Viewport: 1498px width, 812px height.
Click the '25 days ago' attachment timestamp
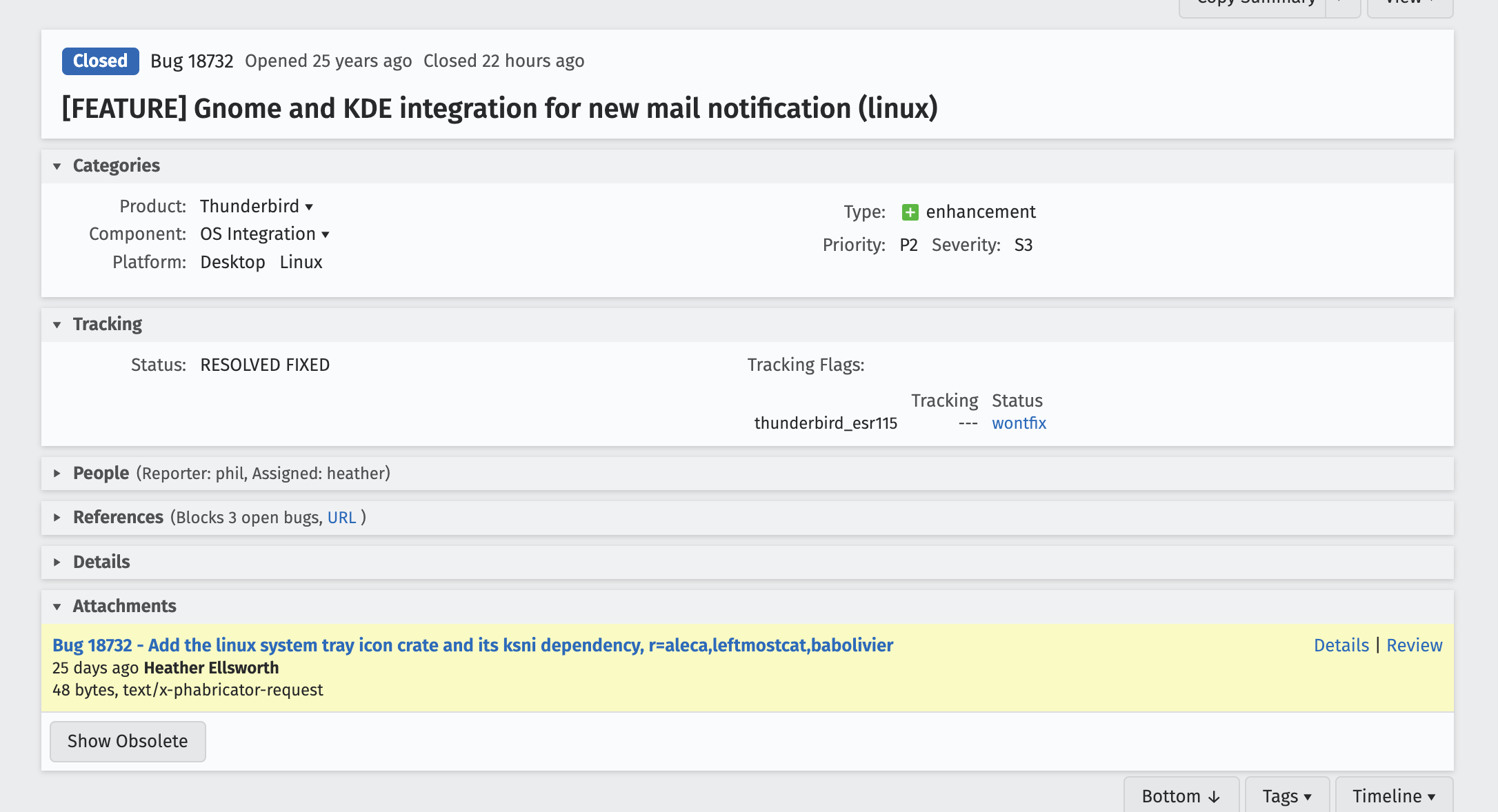pyautogui.click(x=95, y=668)
